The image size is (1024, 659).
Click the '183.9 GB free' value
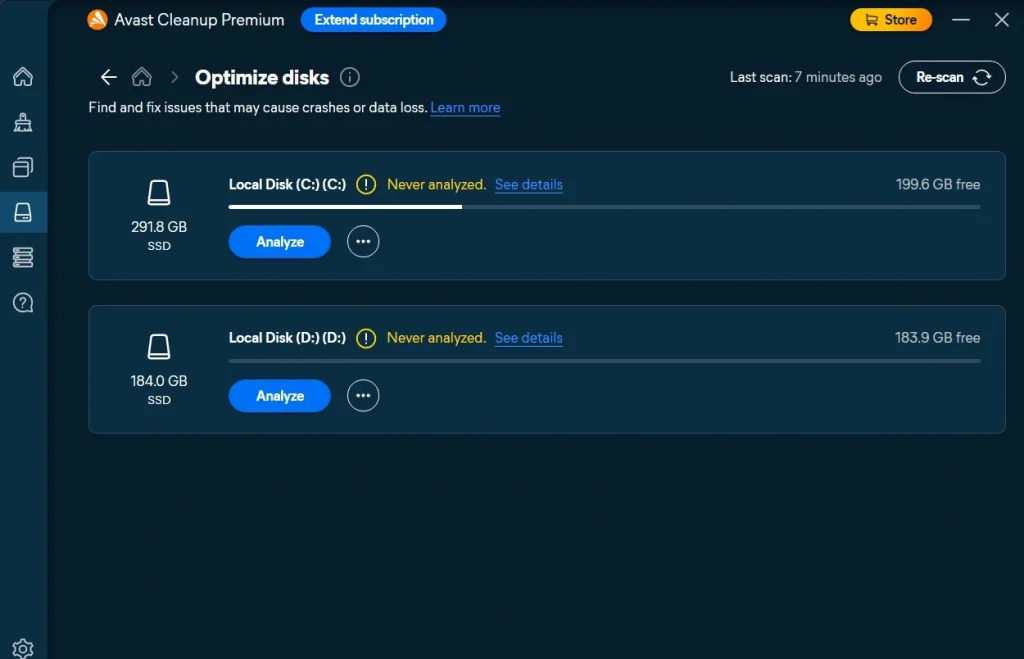937,338
